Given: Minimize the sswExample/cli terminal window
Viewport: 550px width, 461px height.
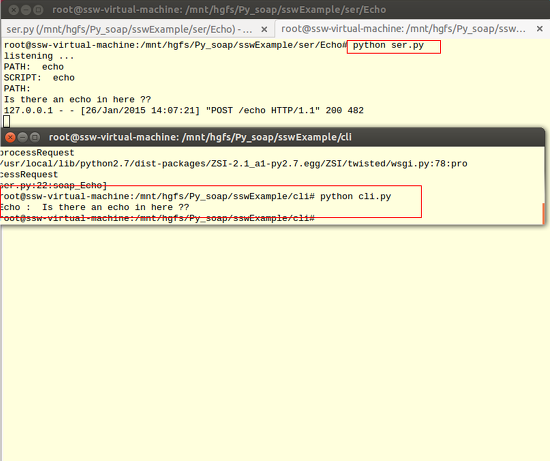Looking at the screenshot, I should point(22,137).
